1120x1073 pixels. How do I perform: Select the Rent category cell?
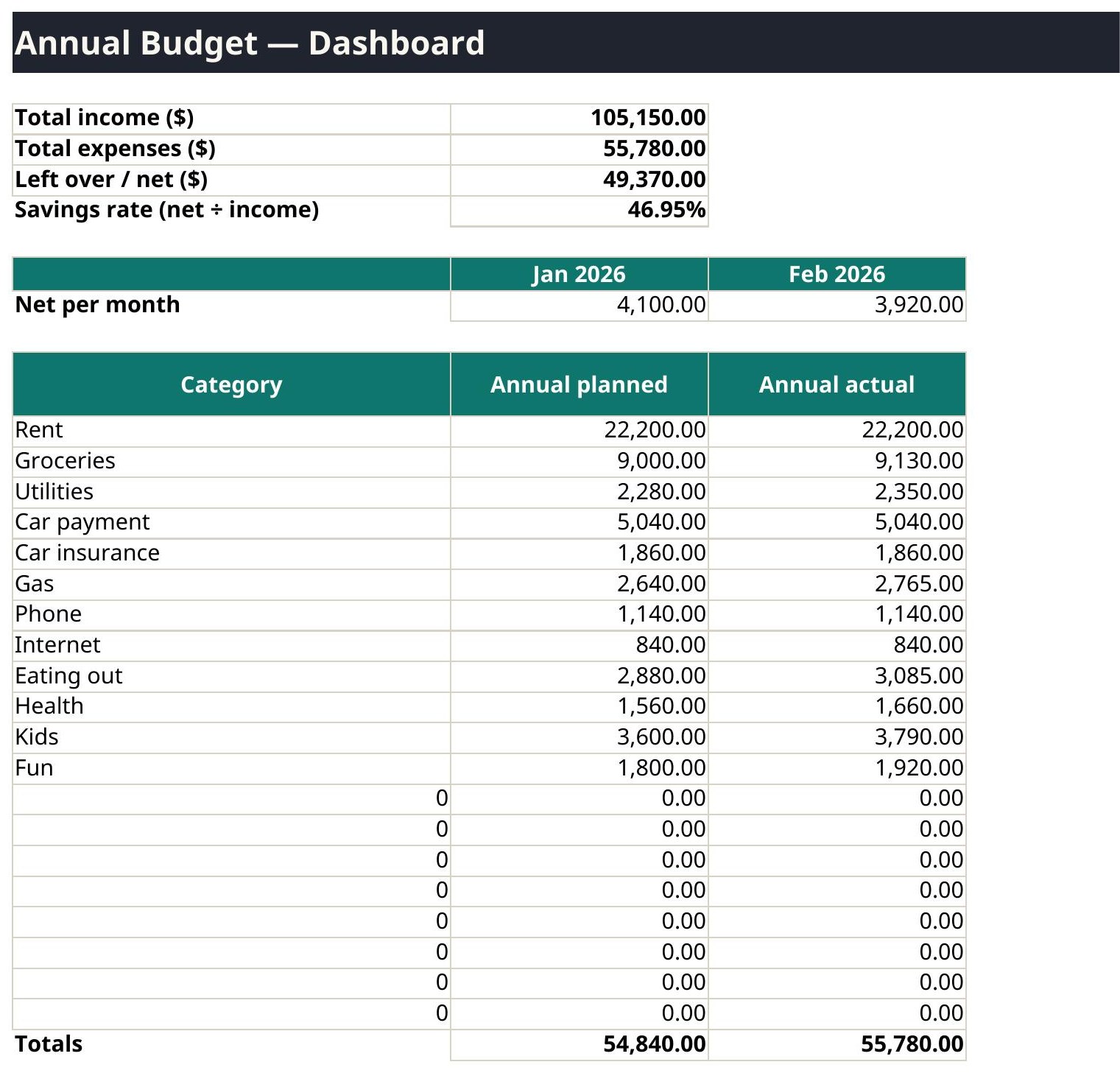231,431
